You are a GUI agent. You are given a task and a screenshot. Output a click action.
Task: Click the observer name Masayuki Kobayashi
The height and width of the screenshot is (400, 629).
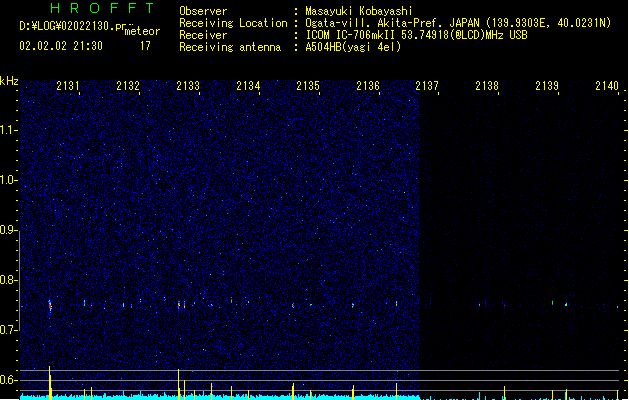tap(359, 11)
